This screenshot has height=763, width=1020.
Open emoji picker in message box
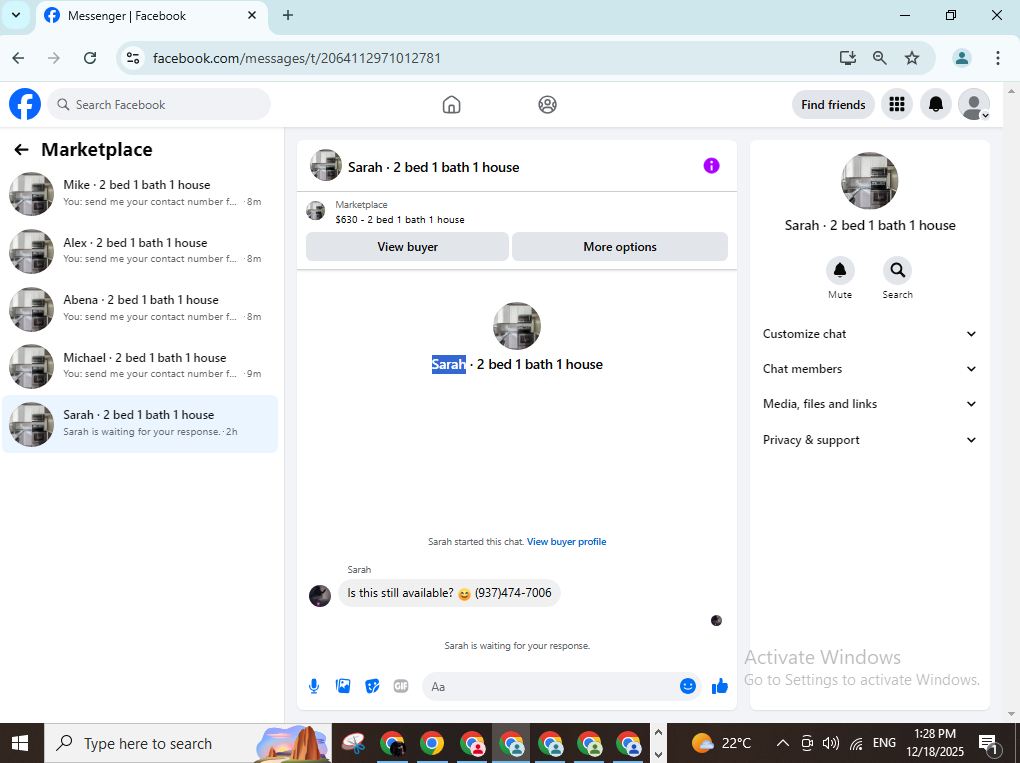[x=688, y=686]
